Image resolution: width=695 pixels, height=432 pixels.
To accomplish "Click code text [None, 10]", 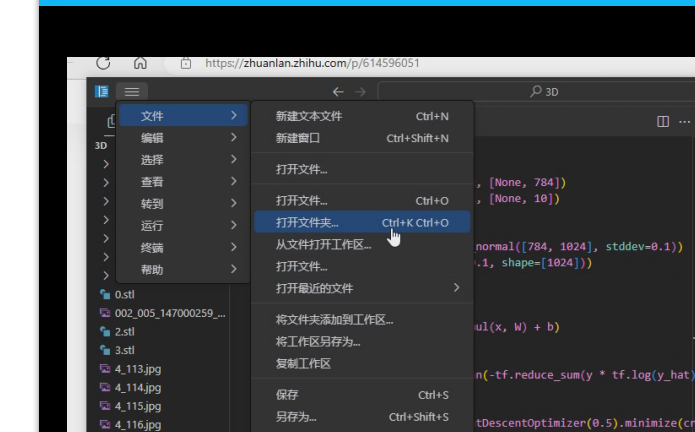I will (x=519, y=198).
